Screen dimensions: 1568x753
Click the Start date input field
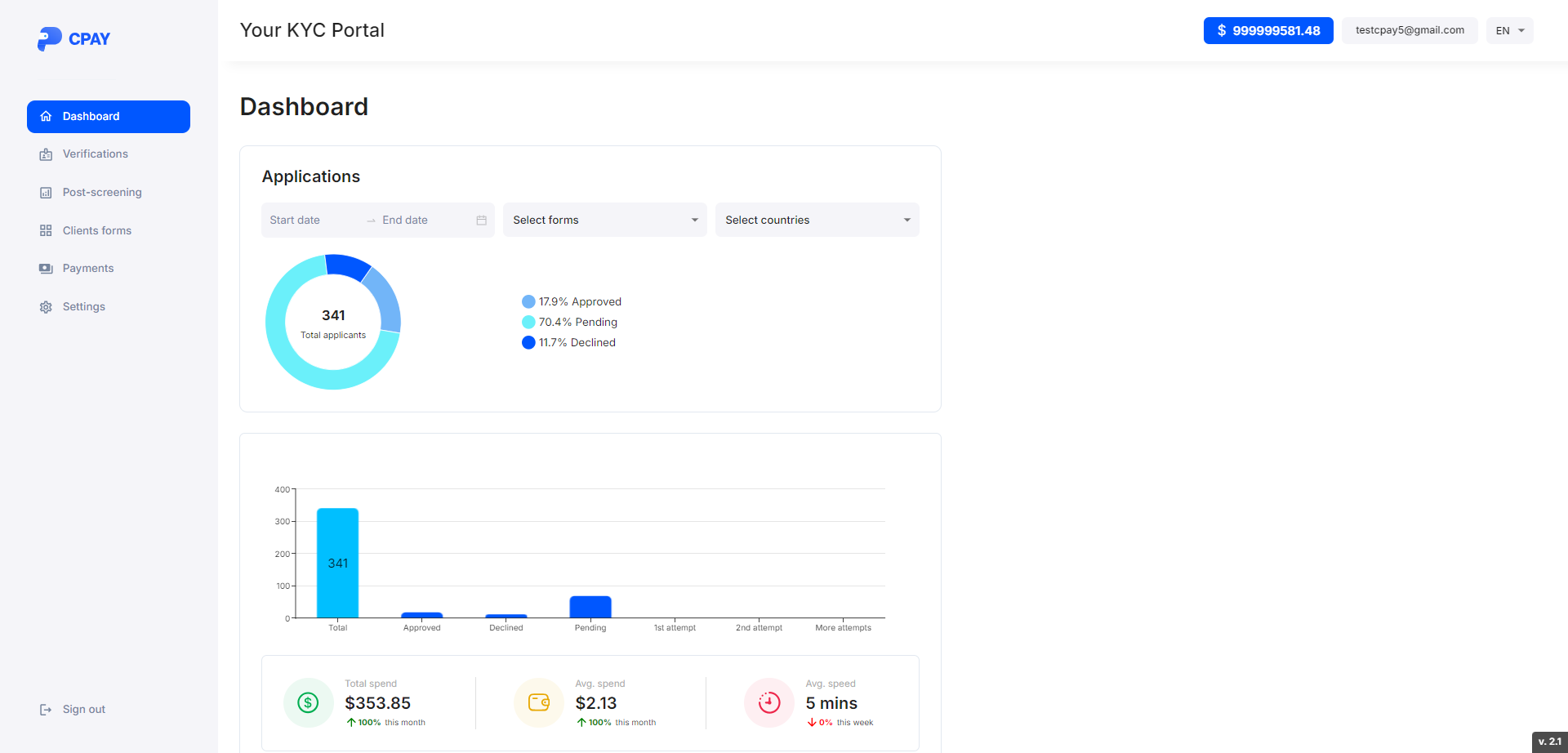click(x=310, y=221)
